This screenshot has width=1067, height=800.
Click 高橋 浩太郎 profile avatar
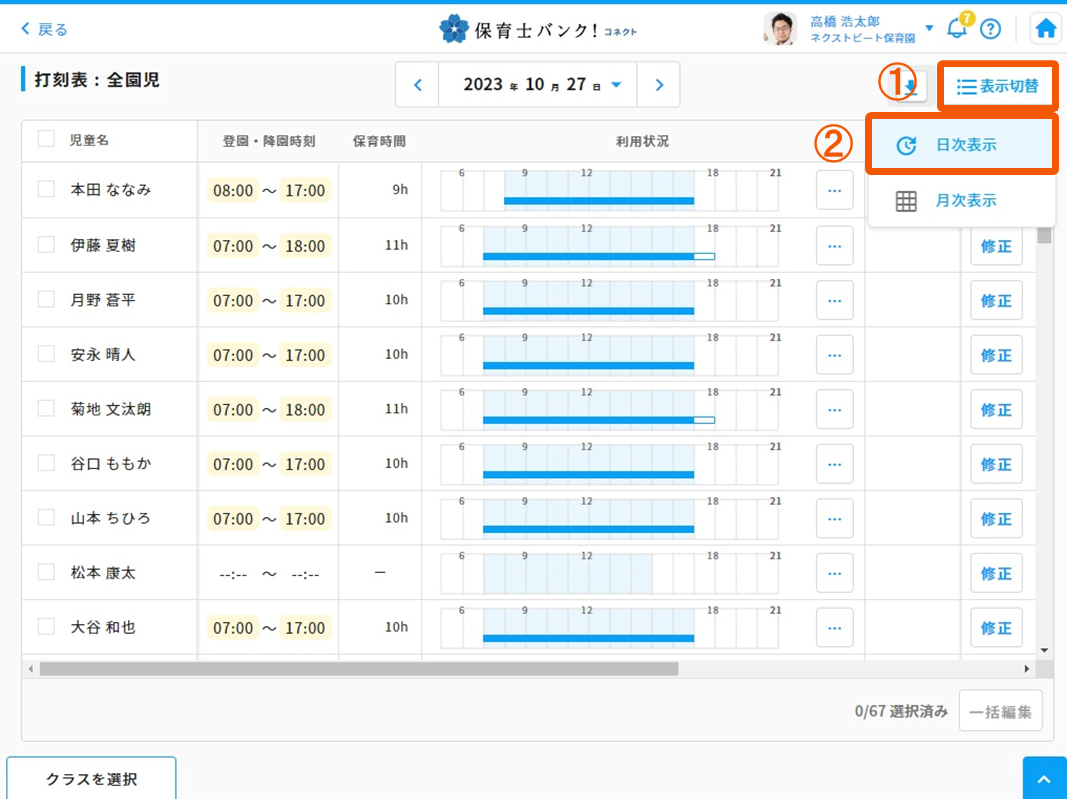click(x=779, y=28)
